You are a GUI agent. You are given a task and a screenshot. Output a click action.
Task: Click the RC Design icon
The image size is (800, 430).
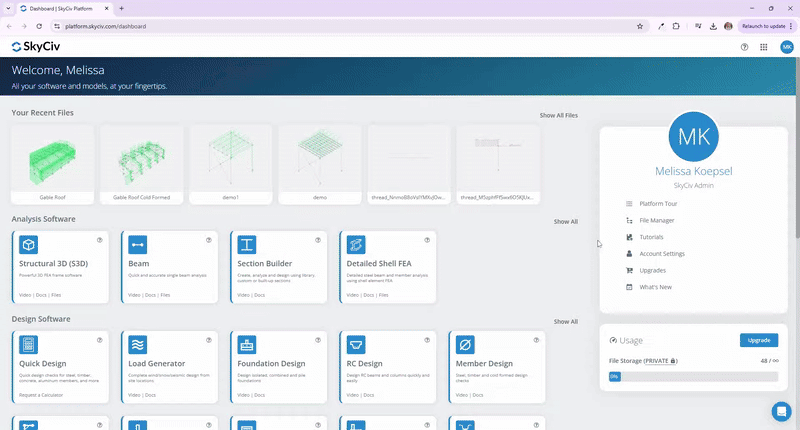(x=356, y=345)
